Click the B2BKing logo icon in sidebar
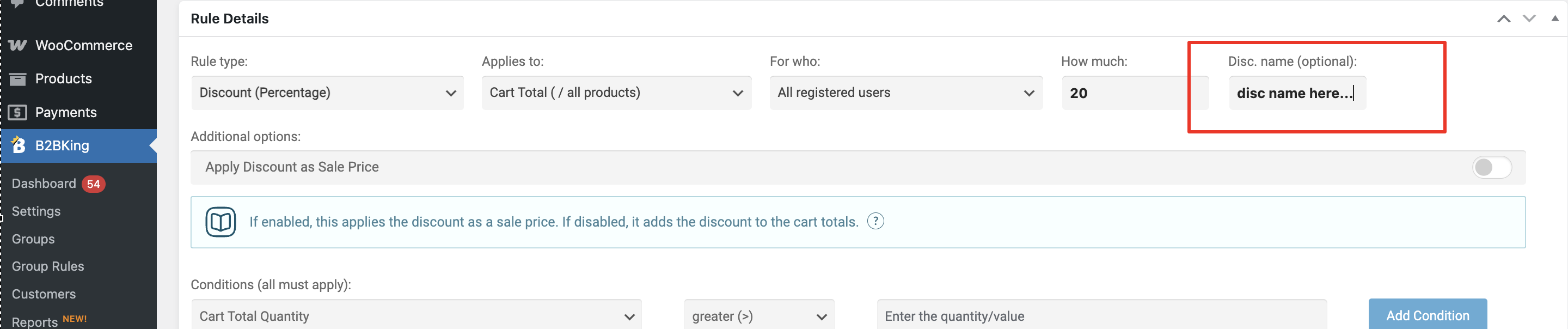1568x329 pixels. [x=19, y=145]
